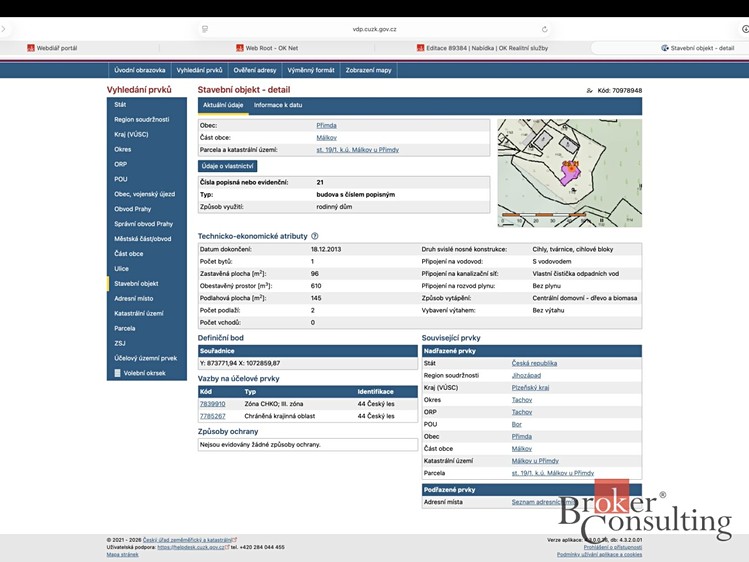Click the Webdiář portál tab favicon
The image size is (749, 562).
(31, 48)
